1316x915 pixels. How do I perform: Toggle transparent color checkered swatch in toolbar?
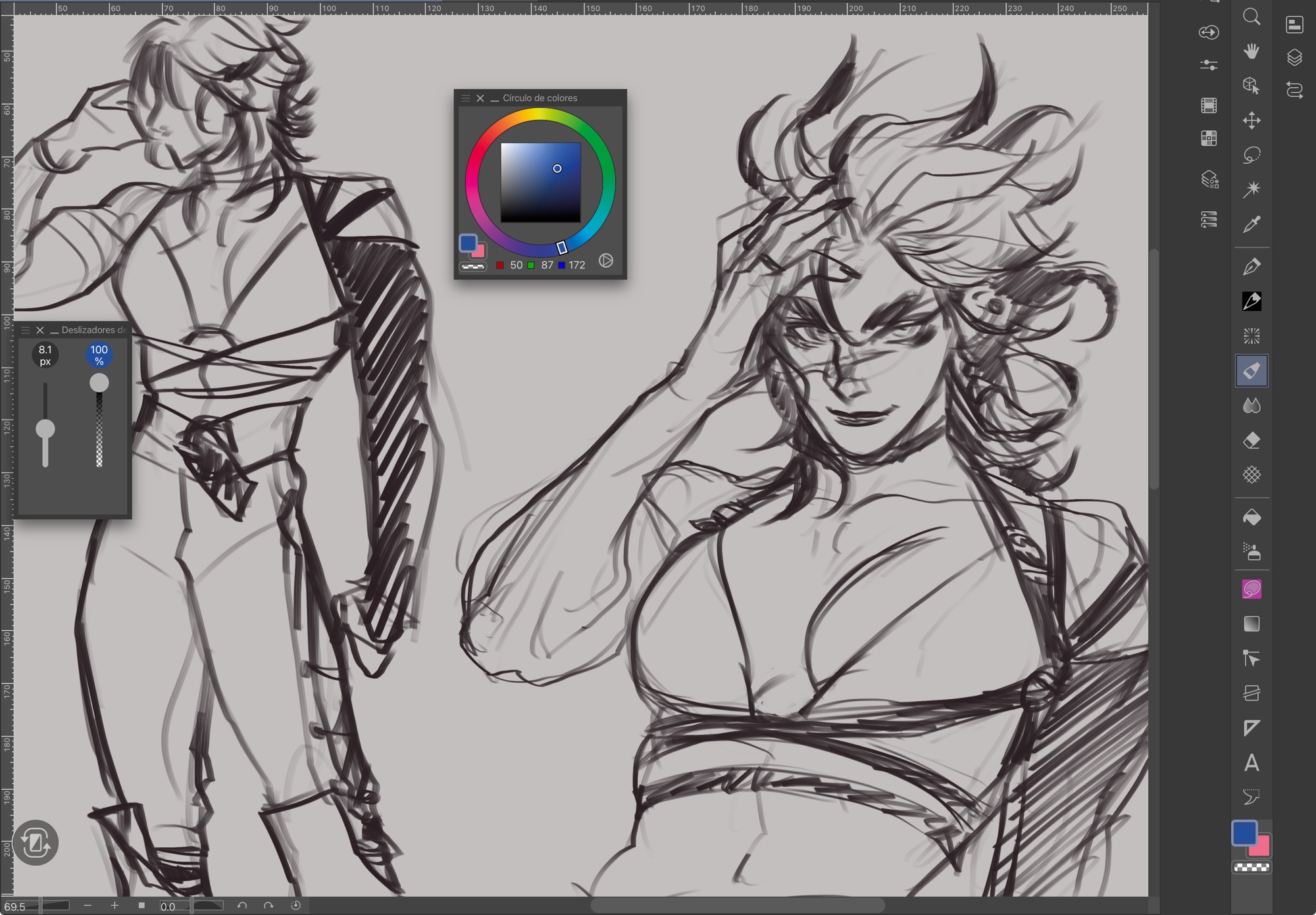pos(1252,868)
